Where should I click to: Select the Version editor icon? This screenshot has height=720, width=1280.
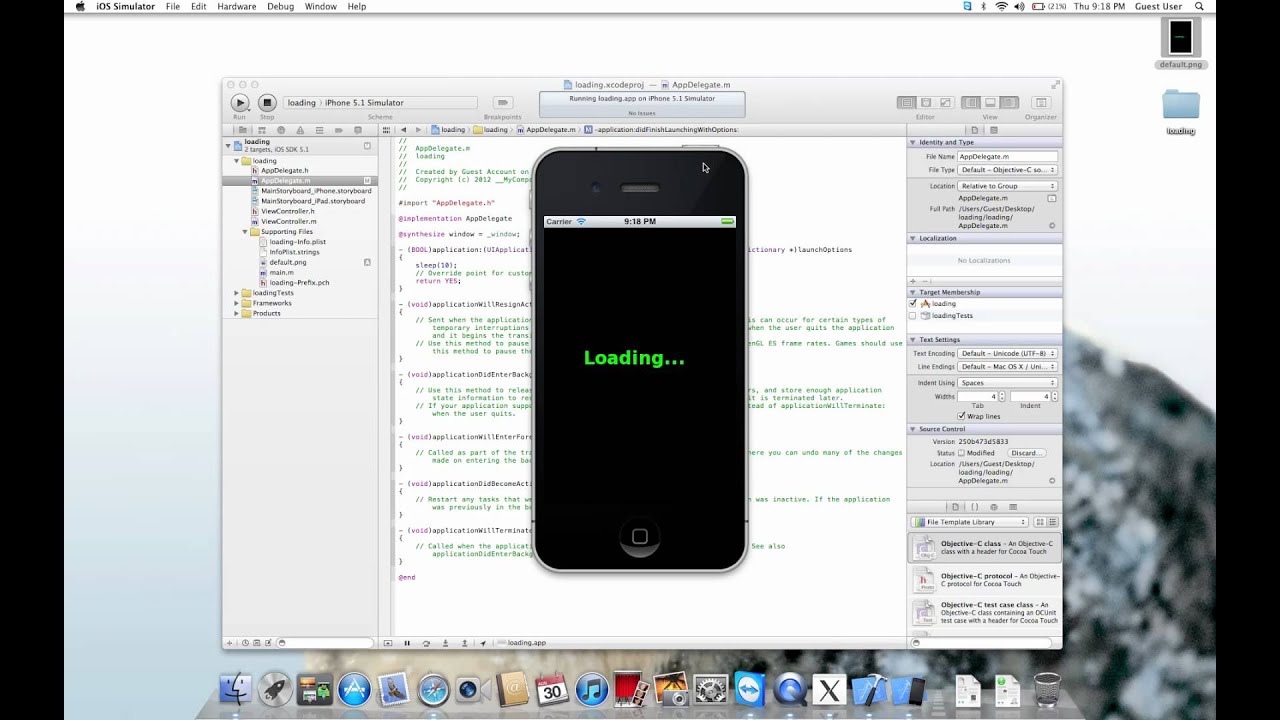click(x=945, y=103)
